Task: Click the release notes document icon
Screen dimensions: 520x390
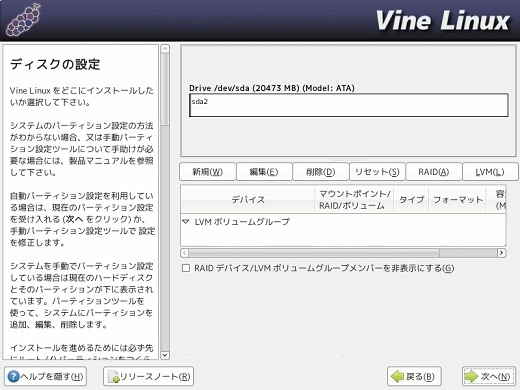Action: (x=113, y=377)
